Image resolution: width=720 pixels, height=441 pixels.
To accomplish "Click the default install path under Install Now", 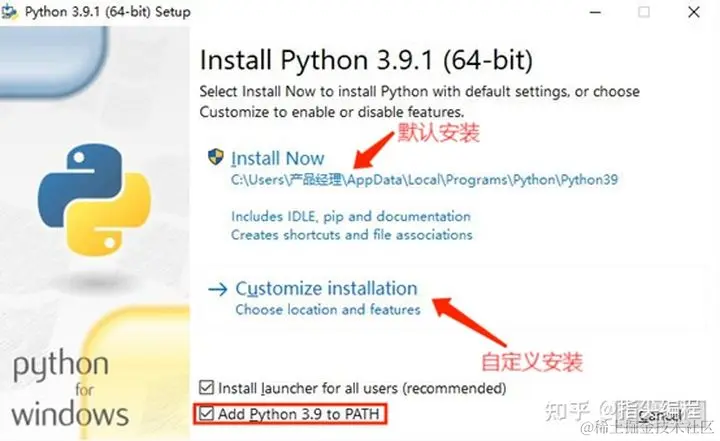I will tap(424, 180).
